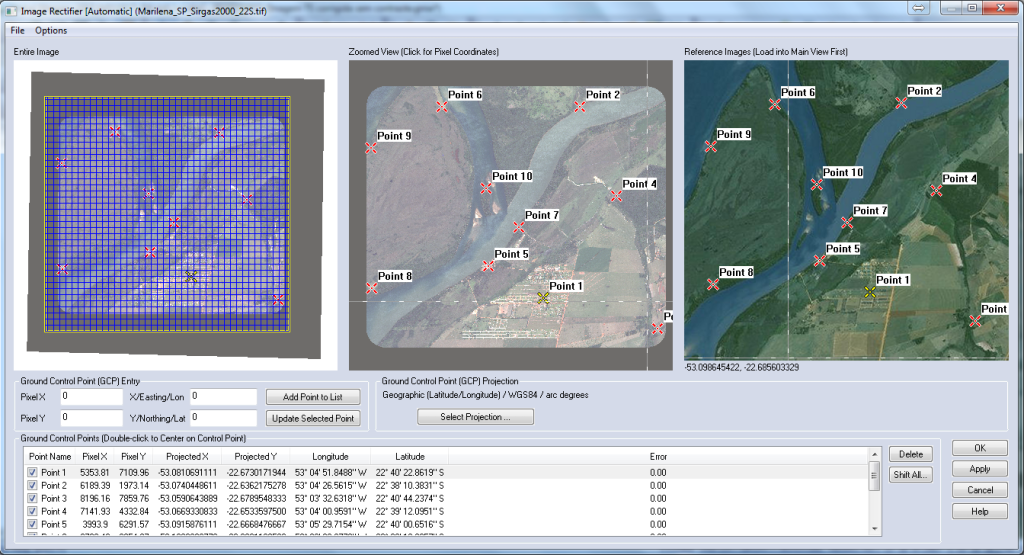
Task: Click Update Selected Point button
Action: tap(313, 418)
